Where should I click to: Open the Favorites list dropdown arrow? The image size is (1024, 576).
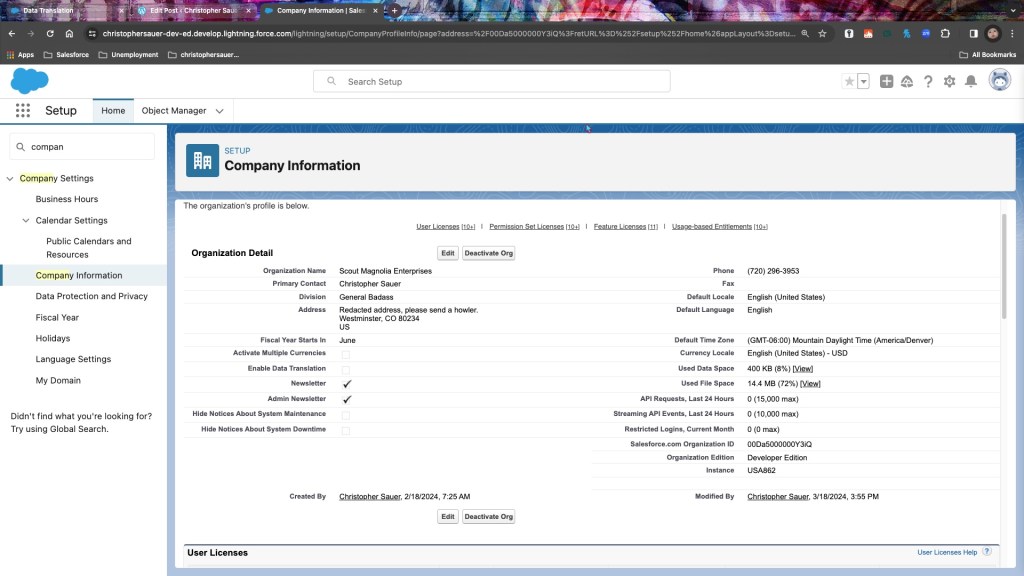pyautogui.click(x=863, y=82)
